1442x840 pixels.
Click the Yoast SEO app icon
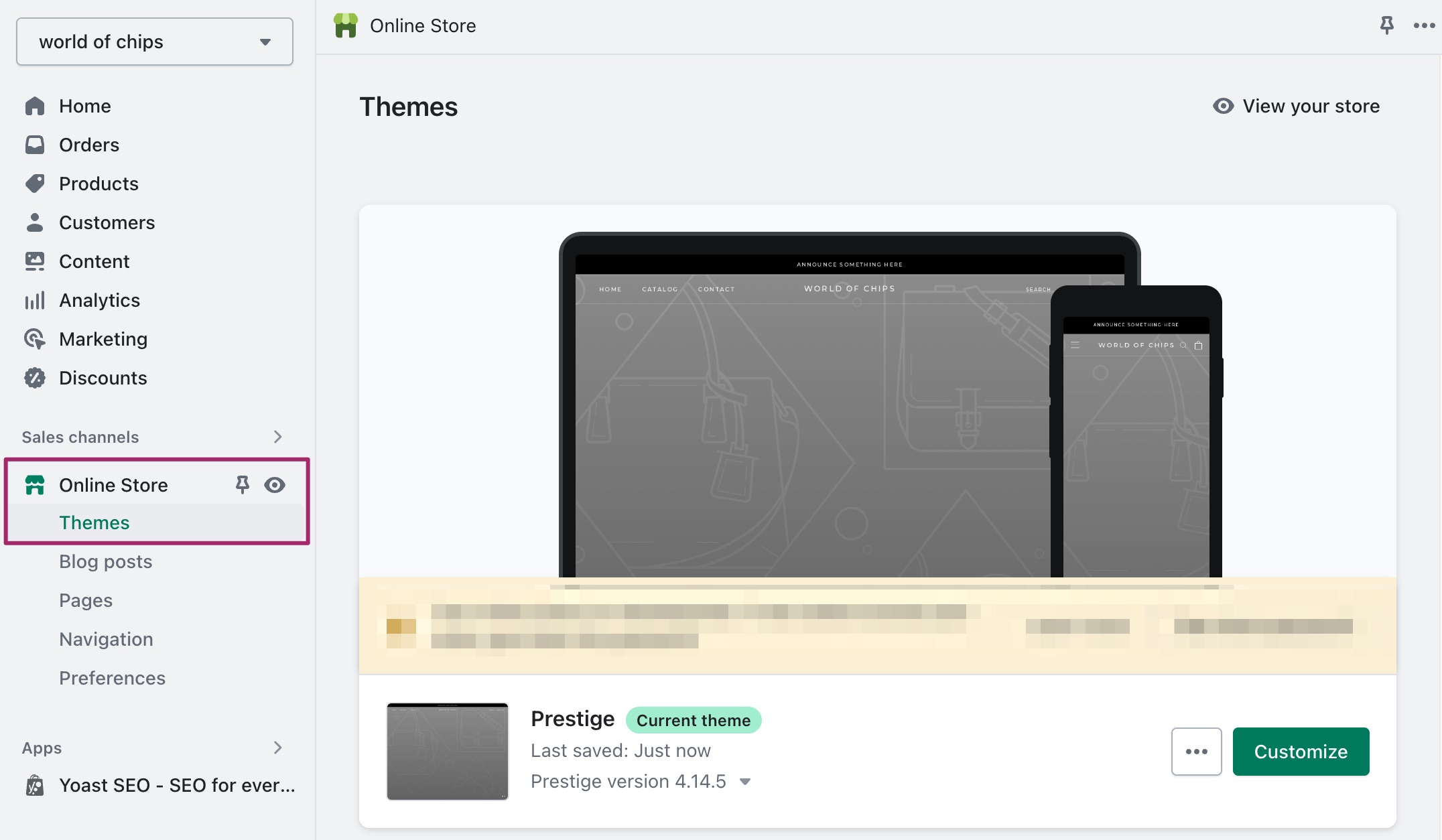(x=34, y=785)
